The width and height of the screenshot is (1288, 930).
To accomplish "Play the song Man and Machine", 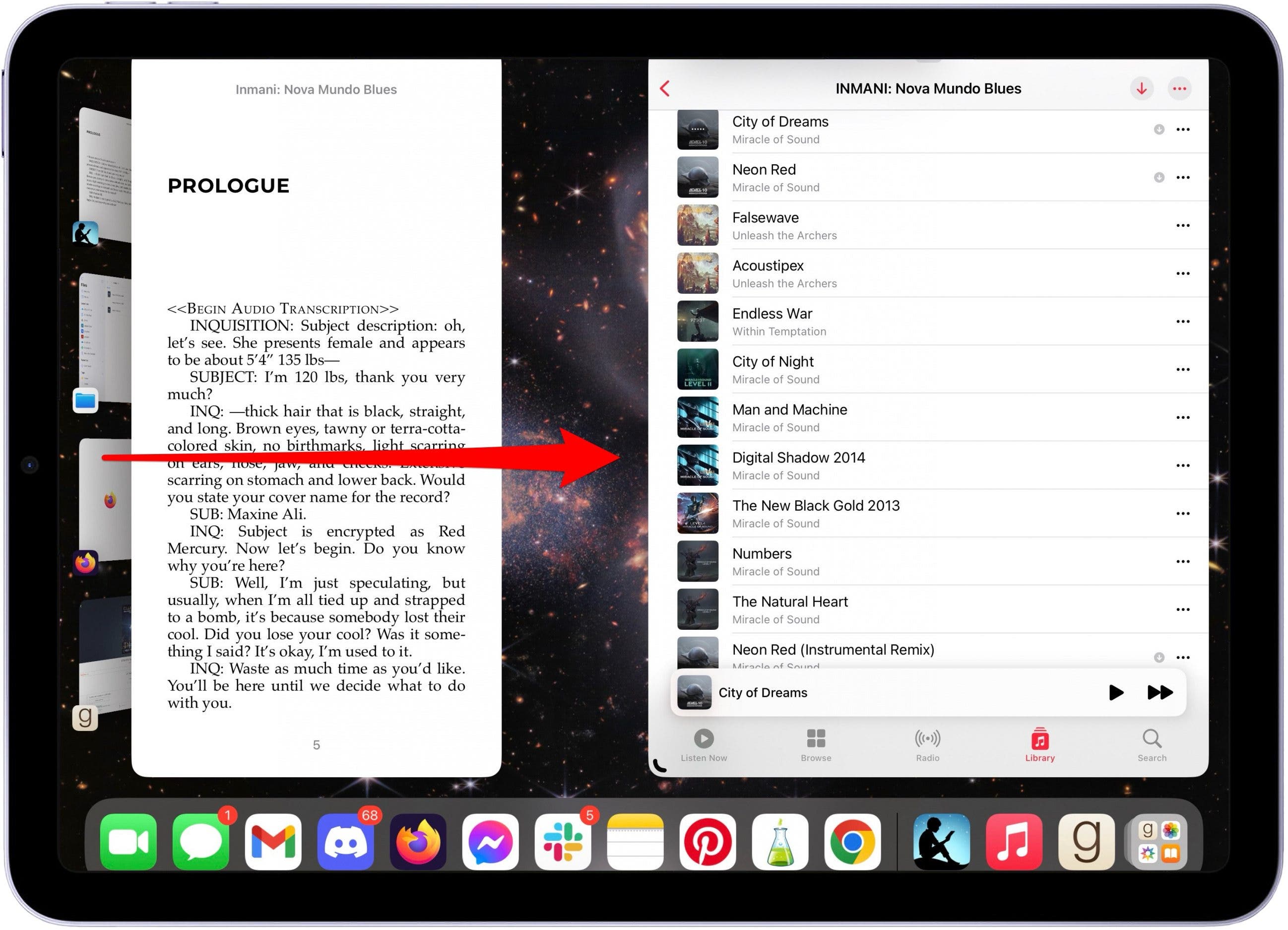I will [x=789, y=409].
